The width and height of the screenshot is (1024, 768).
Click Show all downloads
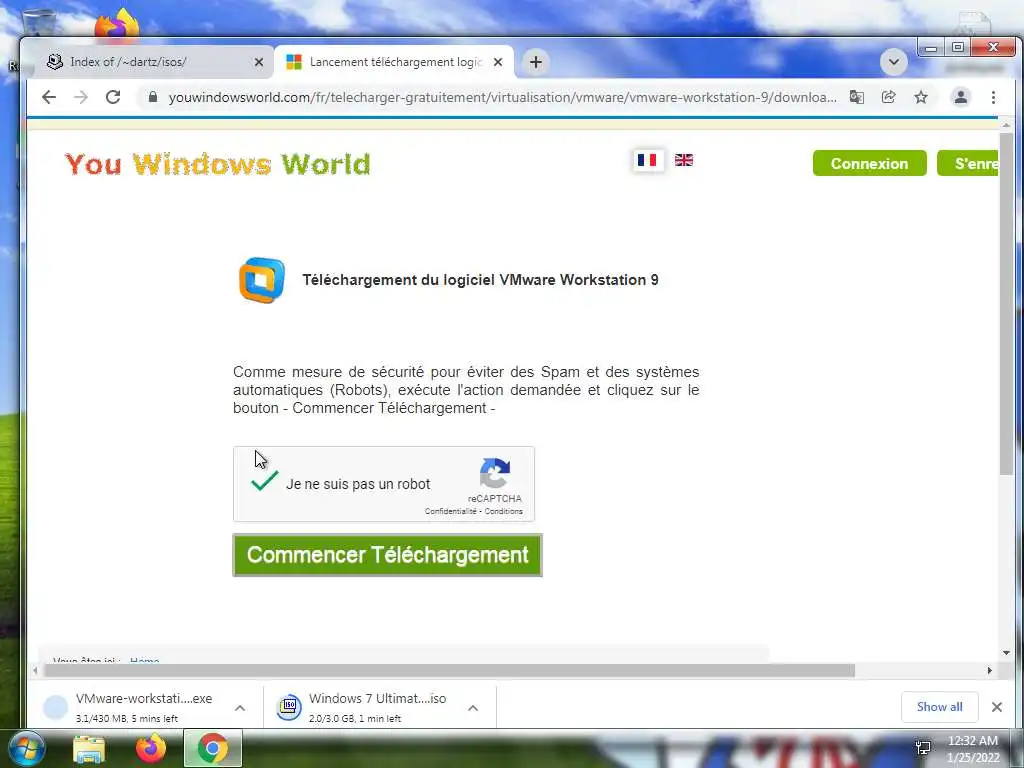tap(939, 707)
